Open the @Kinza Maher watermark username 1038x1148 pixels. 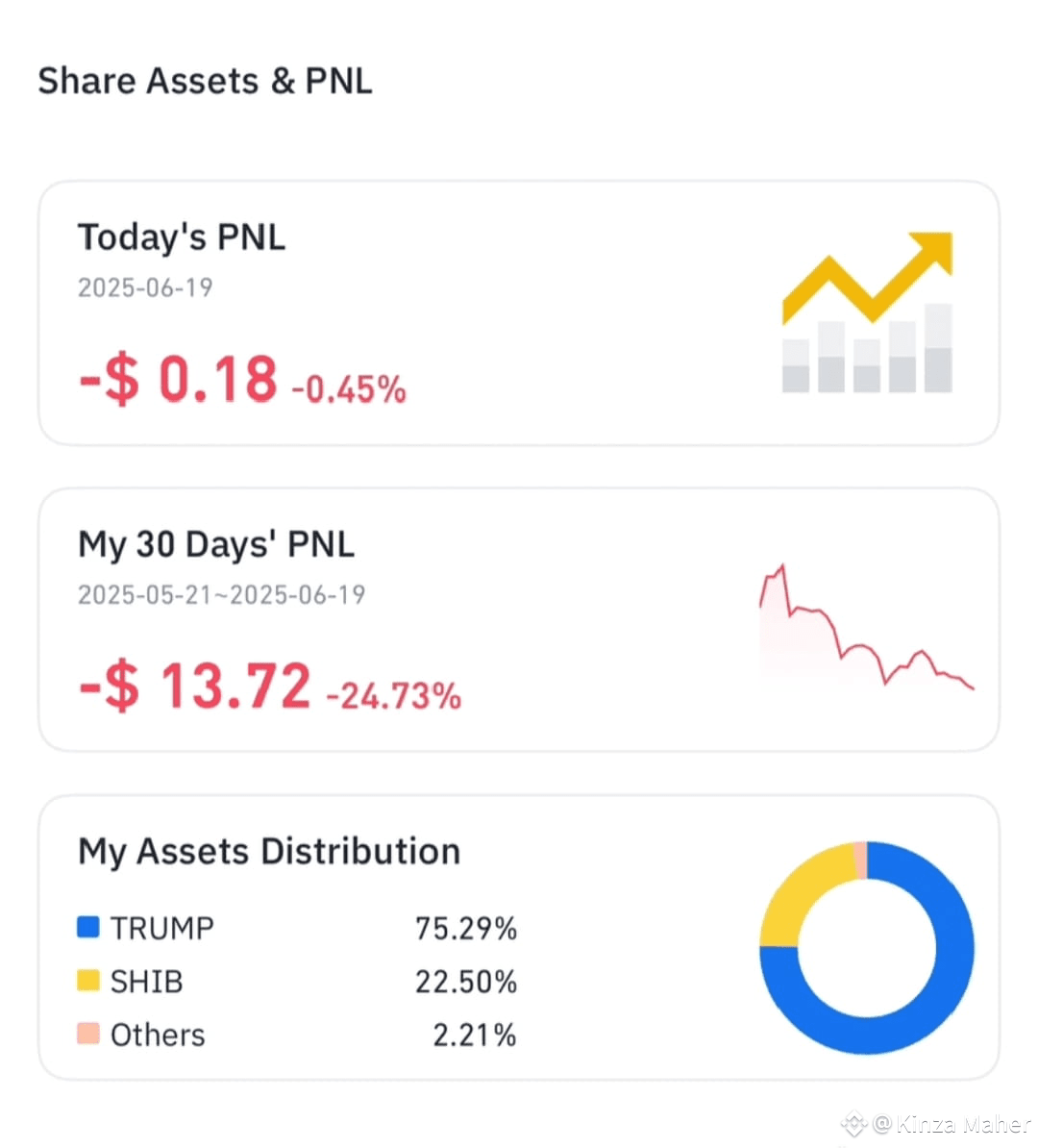click(x=952, y=1124)
